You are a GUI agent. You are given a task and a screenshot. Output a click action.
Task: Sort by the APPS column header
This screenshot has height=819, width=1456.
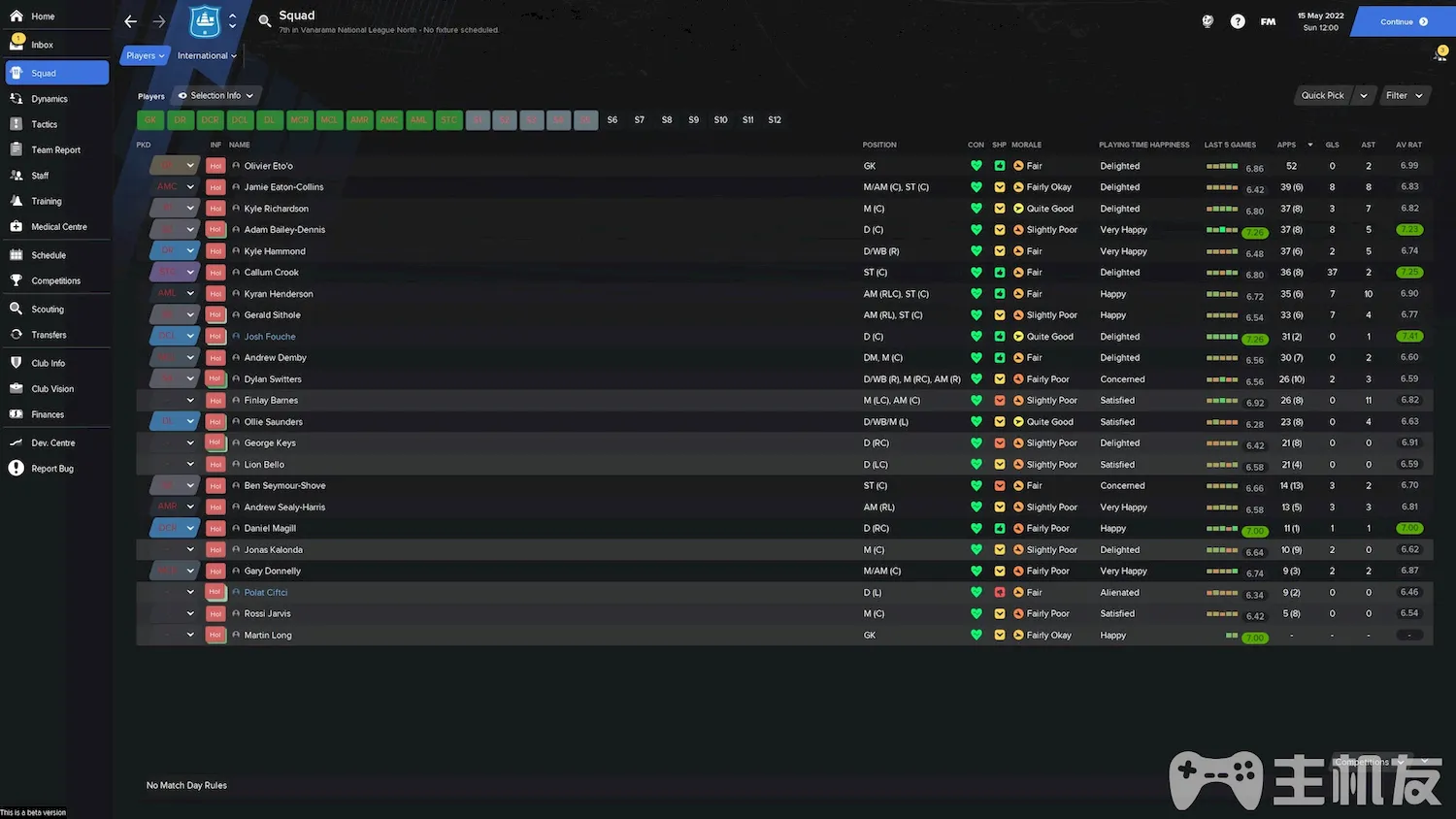1287,145
